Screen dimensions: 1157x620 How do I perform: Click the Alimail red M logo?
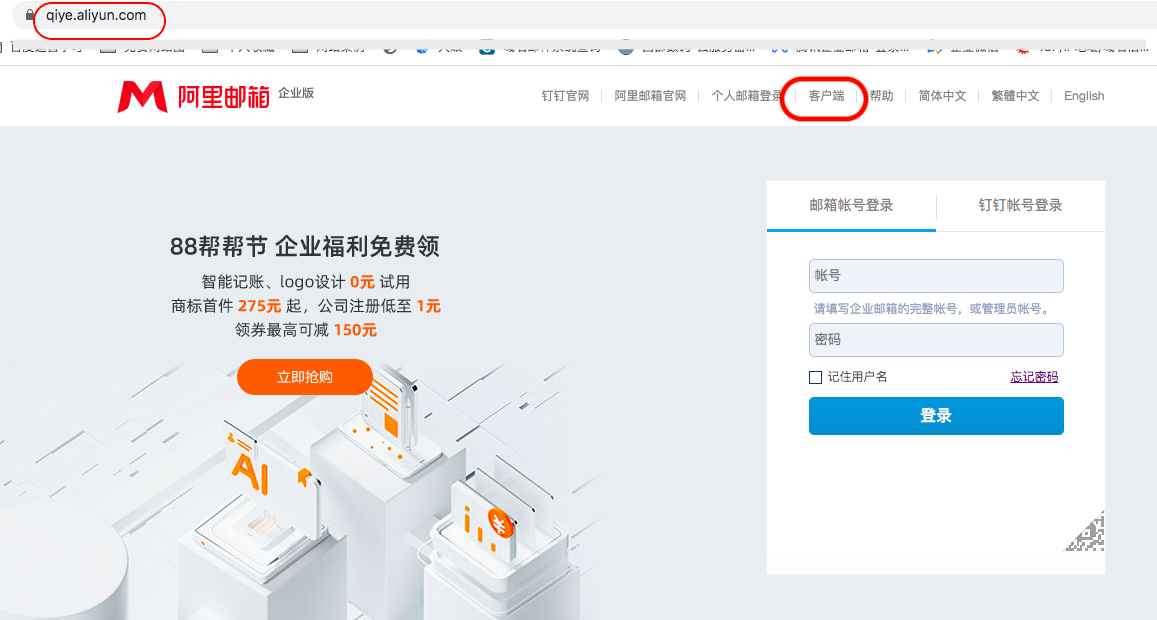click(142, 97)
